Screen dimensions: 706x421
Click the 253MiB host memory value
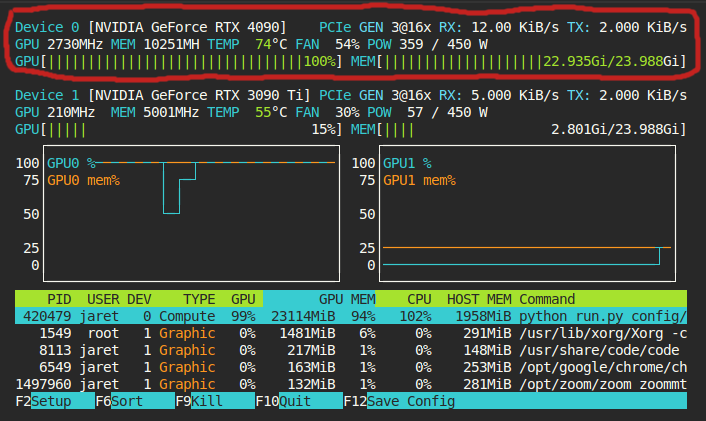[487, 367]
